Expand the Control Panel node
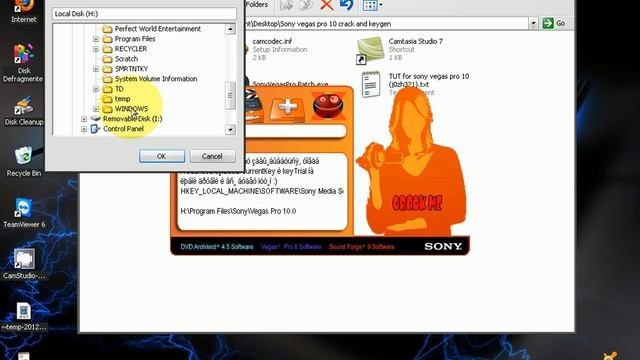The height and width of the screenshot is (360, 640). [84, 129]
